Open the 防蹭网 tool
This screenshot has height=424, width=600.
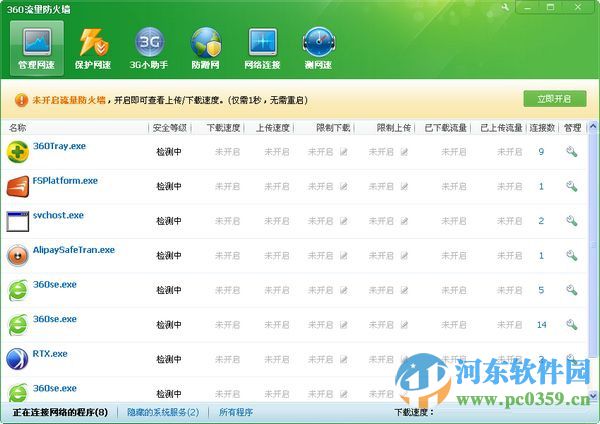[205, 48]
